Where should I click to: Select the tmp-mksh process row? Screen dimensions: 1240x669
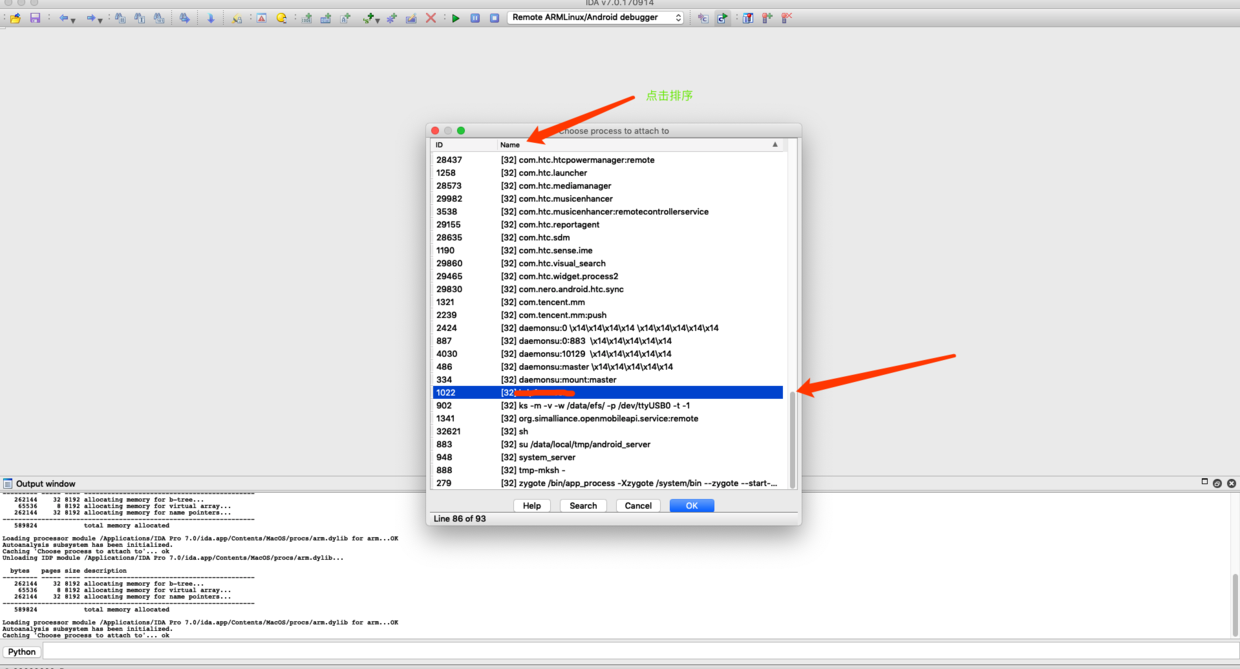pos(608,470)
